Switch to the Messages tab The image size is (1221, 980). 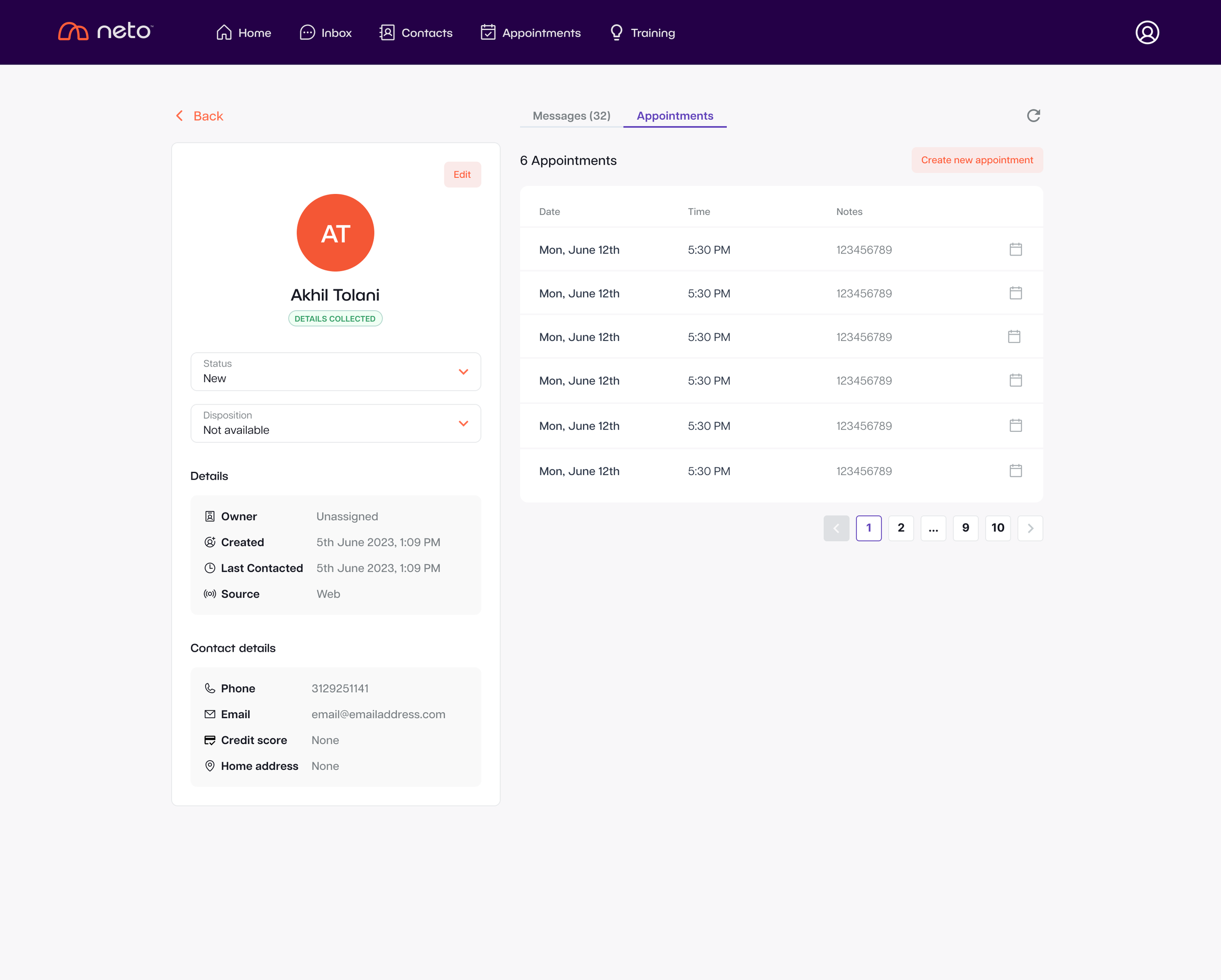(572, 116)
